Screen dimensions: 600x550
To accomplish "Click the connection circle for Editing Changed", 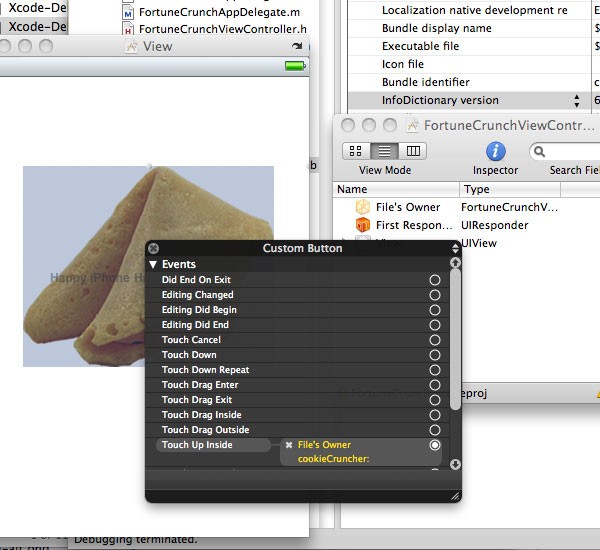I will (435, 295).
